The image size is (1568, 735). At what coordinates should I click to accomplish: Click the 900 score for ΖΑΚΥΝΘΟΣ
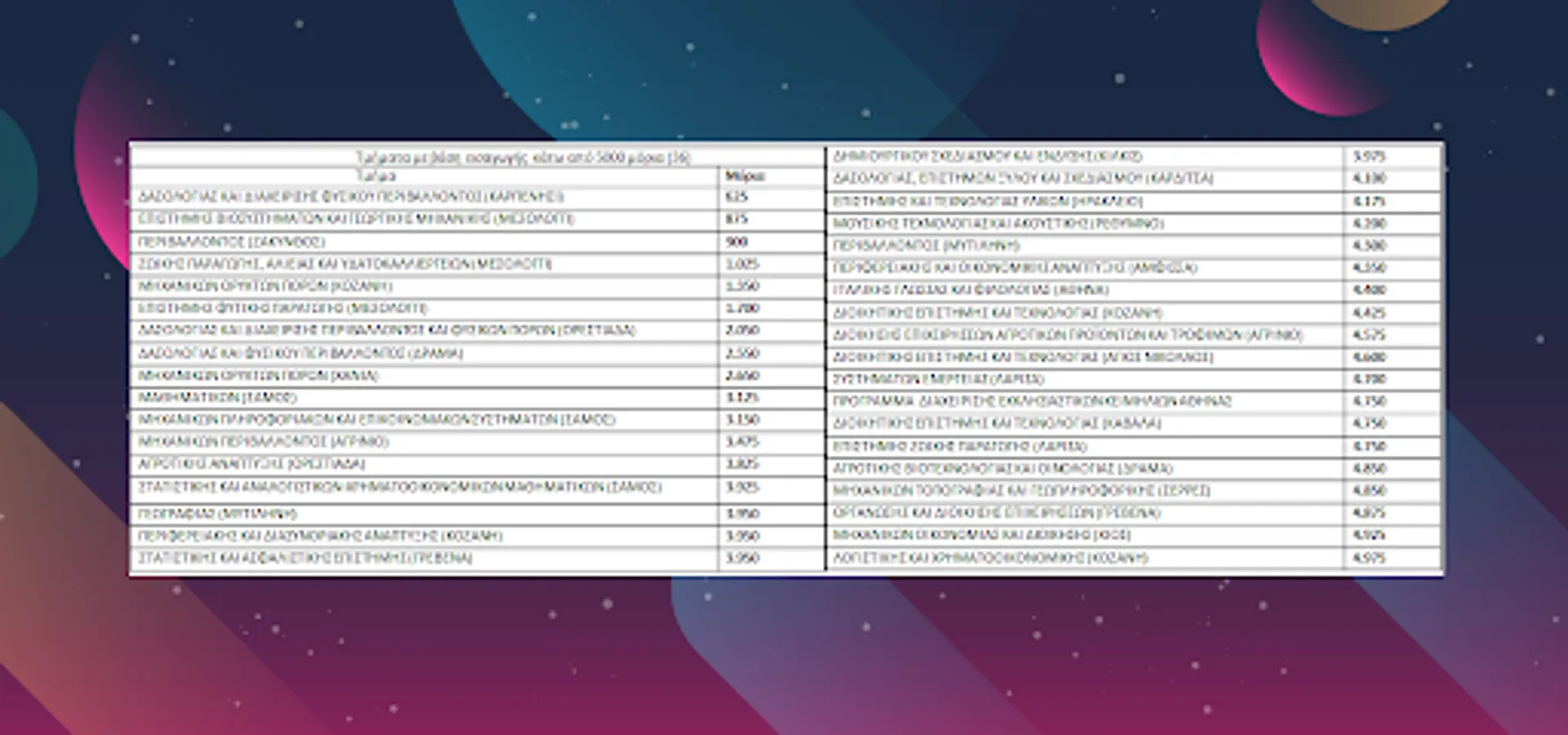point(737,242)
